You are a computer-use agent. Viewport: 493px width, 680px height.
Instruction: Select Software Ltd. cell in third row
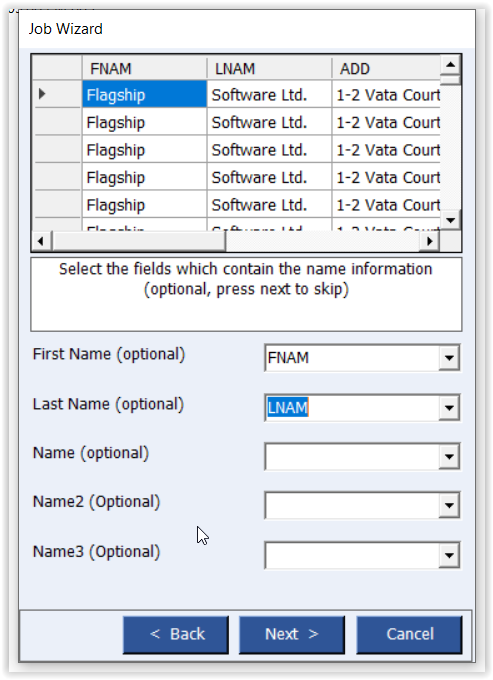click(269, 149)
